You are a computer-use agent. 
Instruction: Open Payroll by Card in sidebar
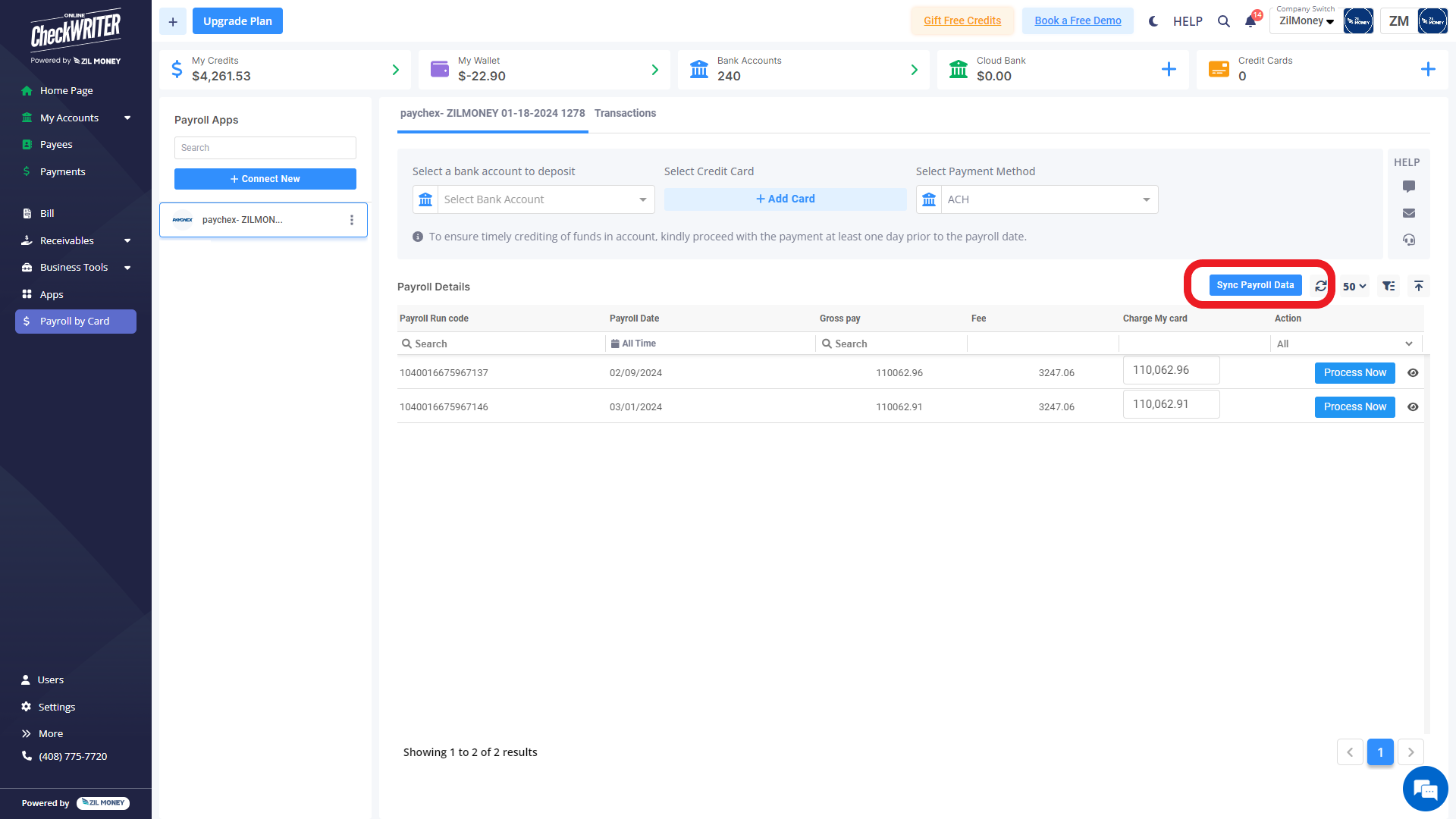tap(76, 321)
